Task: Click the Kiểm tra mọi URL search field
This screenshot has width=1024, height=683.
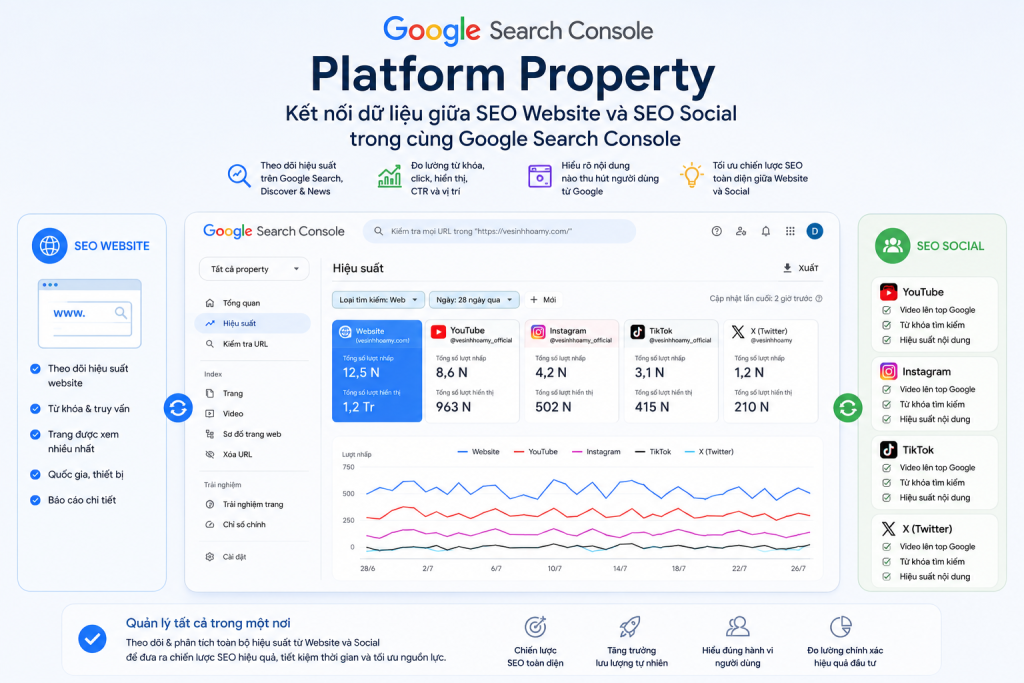Action: point(500,231)
